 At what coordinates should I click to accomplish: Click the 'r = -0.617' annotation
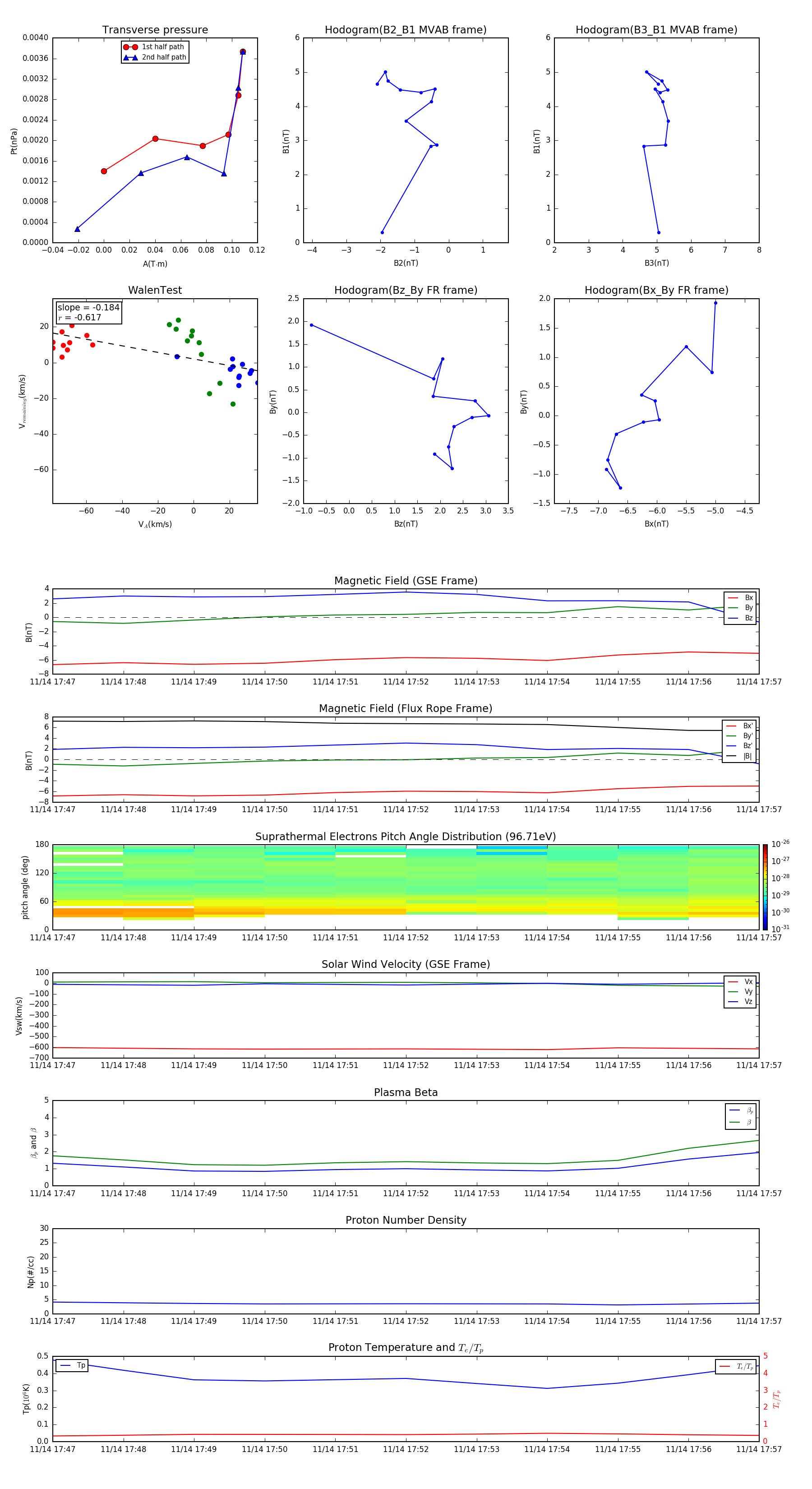[x=80, y=317]
